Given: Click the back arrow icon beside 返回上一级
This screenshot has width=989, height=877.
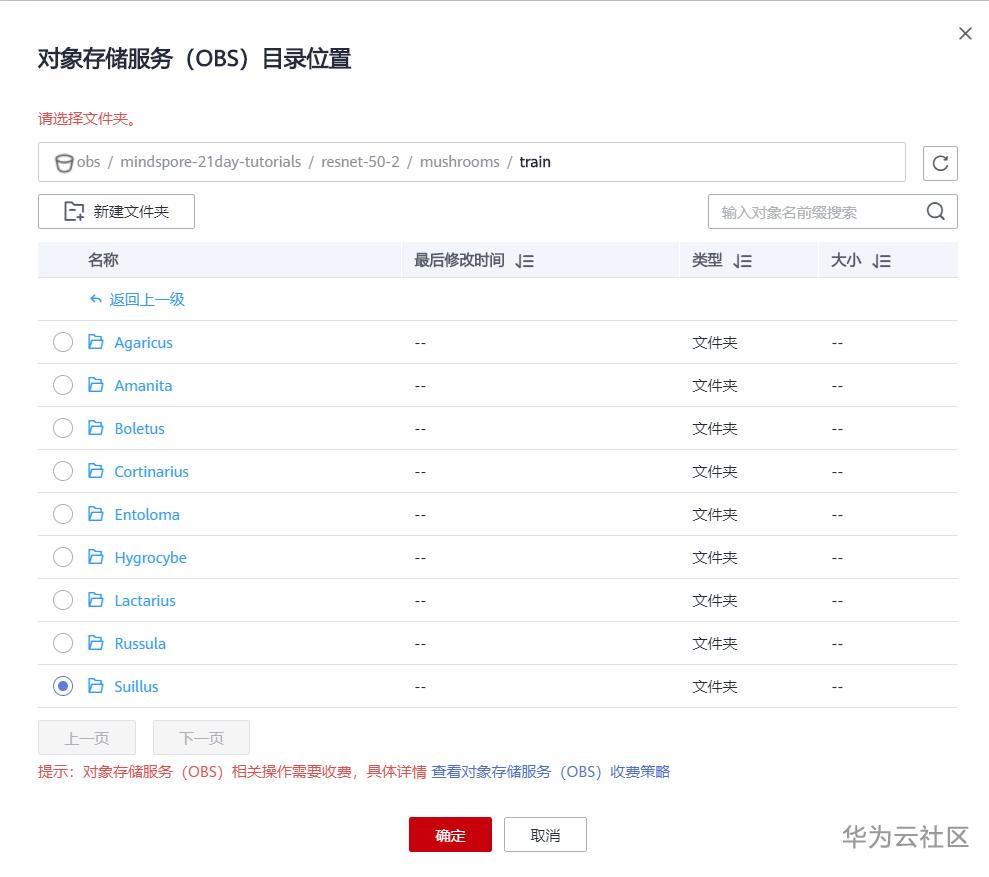Looking at the screenshot, I should click(x=95, y=299).
